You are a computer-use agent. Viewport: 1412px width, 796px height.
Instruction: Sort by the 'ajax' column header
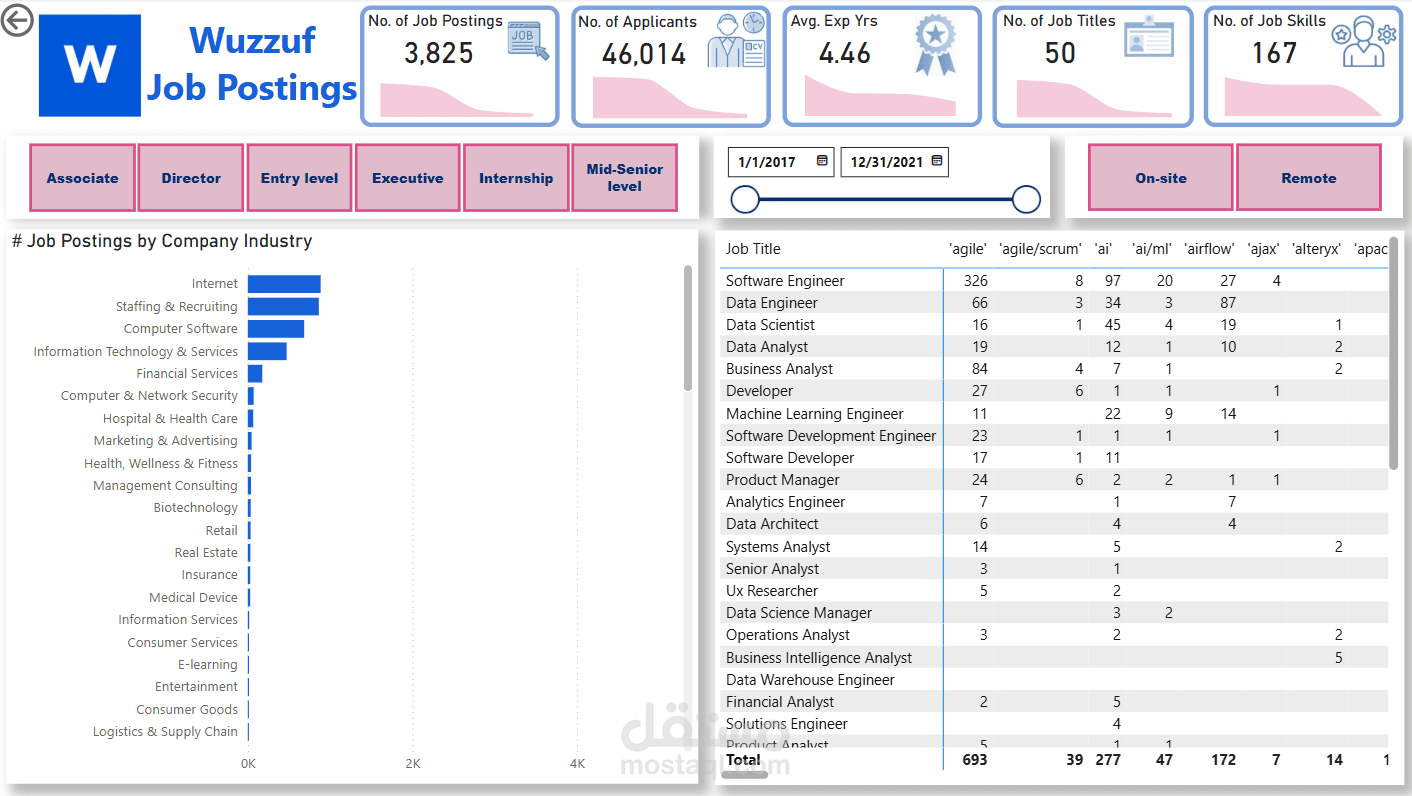[1264, 249]
